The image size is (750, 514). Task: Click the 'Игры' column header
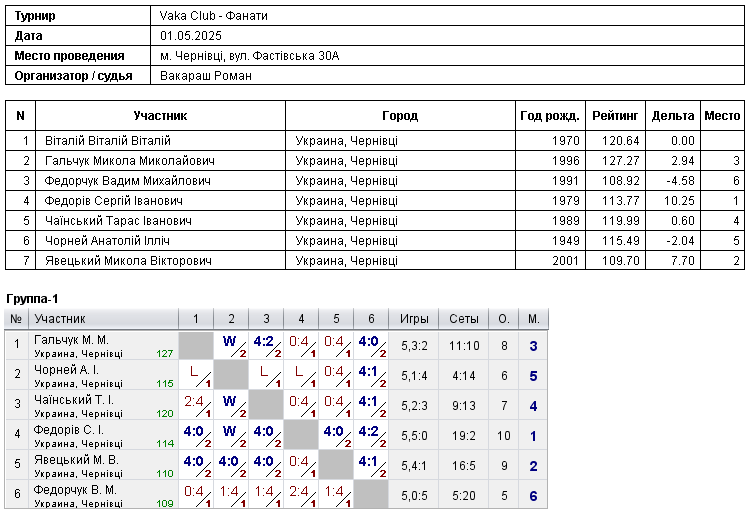(x=414, y=319)
